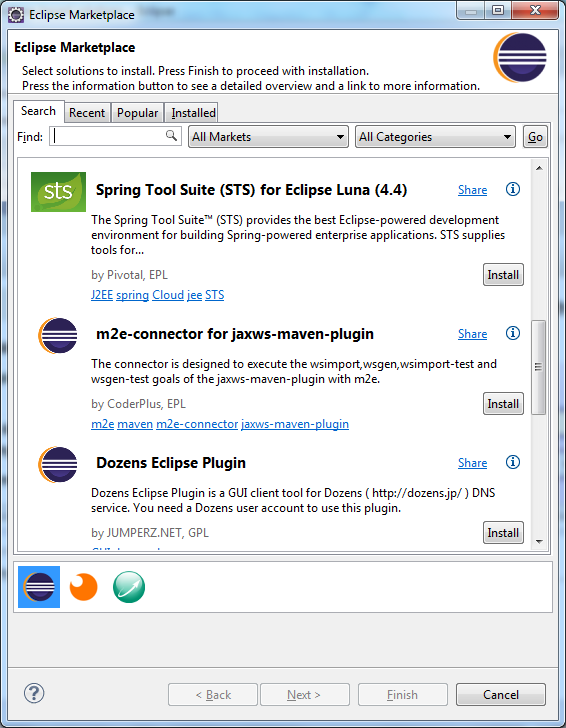
Task: Click the m2e-connector Eclipse logo icon
Action: click(58, 336)
